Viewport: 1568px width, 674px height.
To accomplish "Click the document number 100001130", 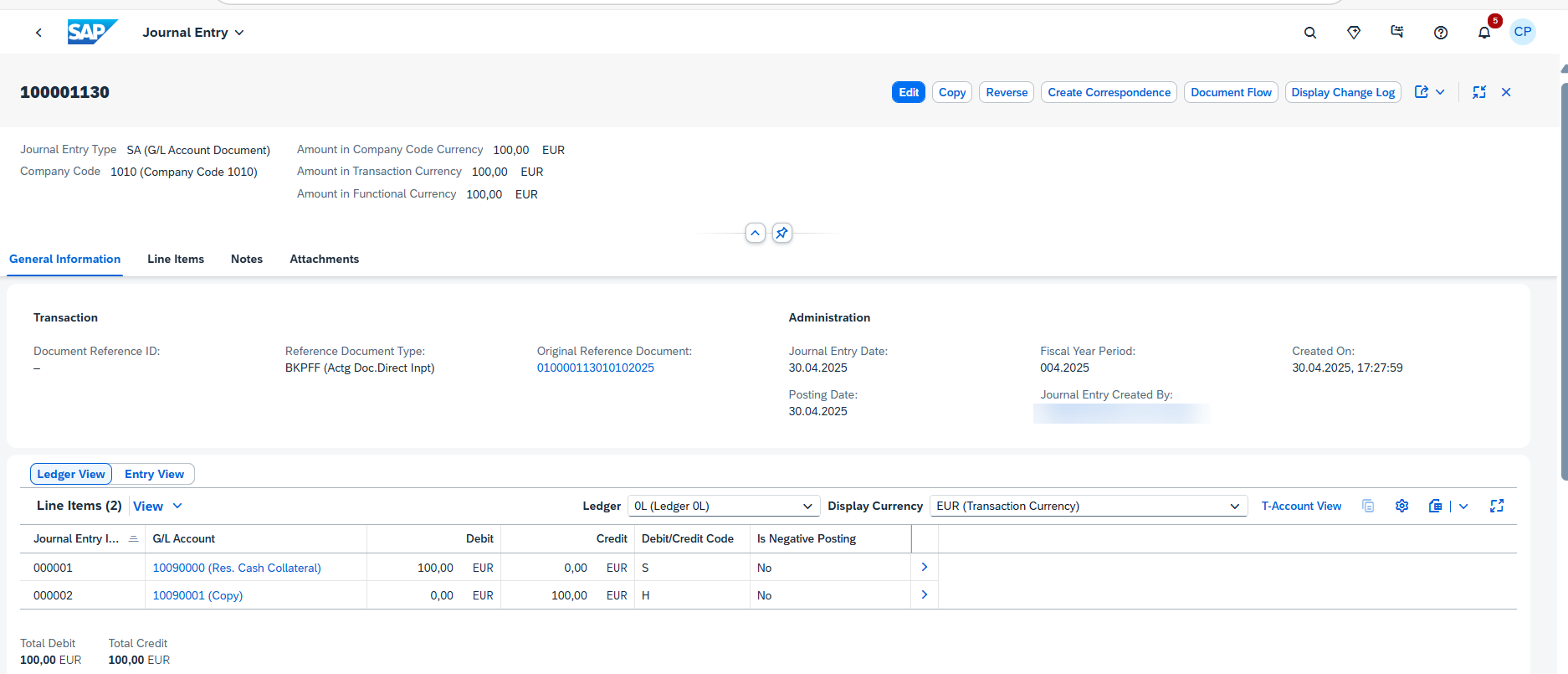I will (x=64, y=92).
